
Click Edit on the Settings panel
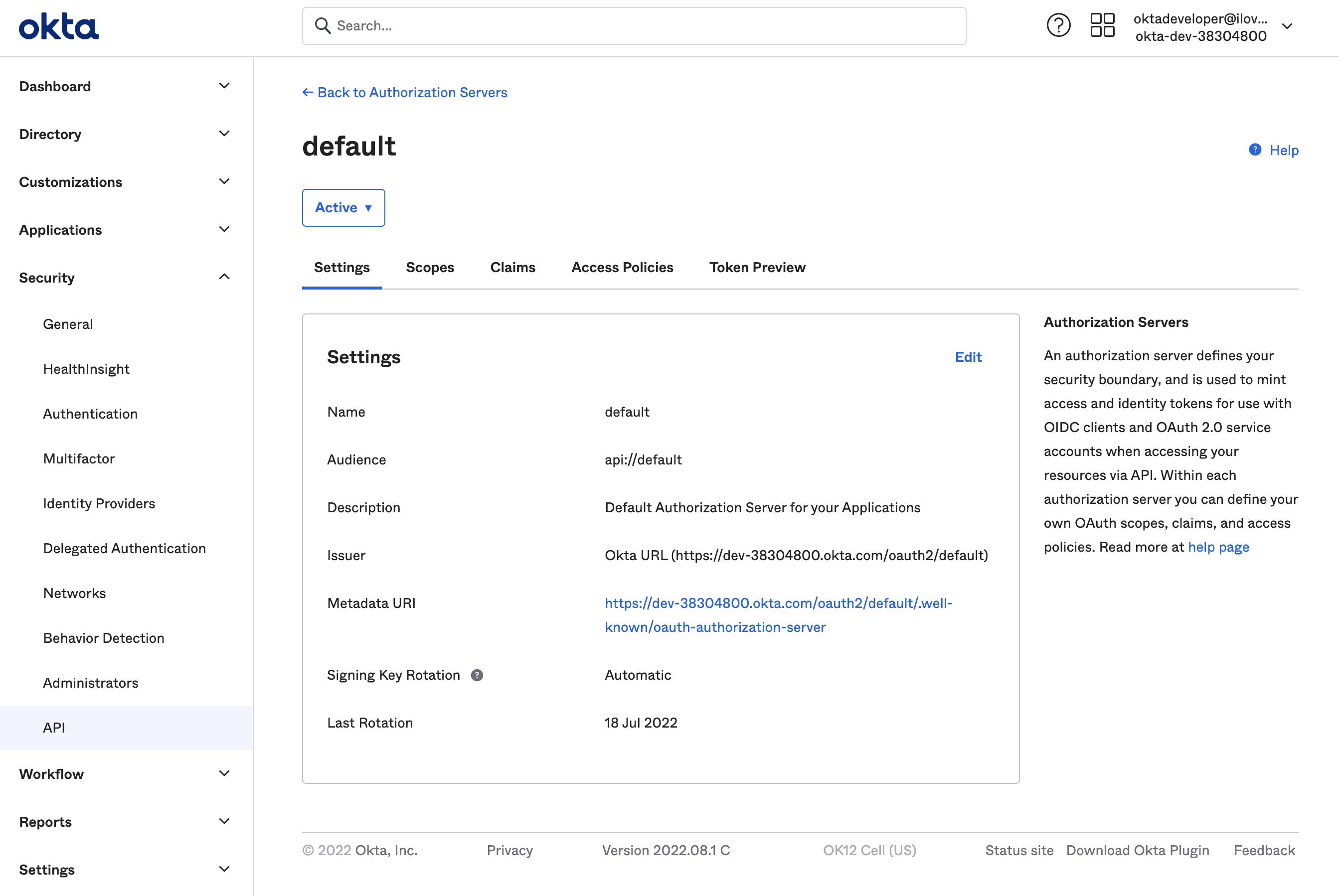click(x=968, y=357)
